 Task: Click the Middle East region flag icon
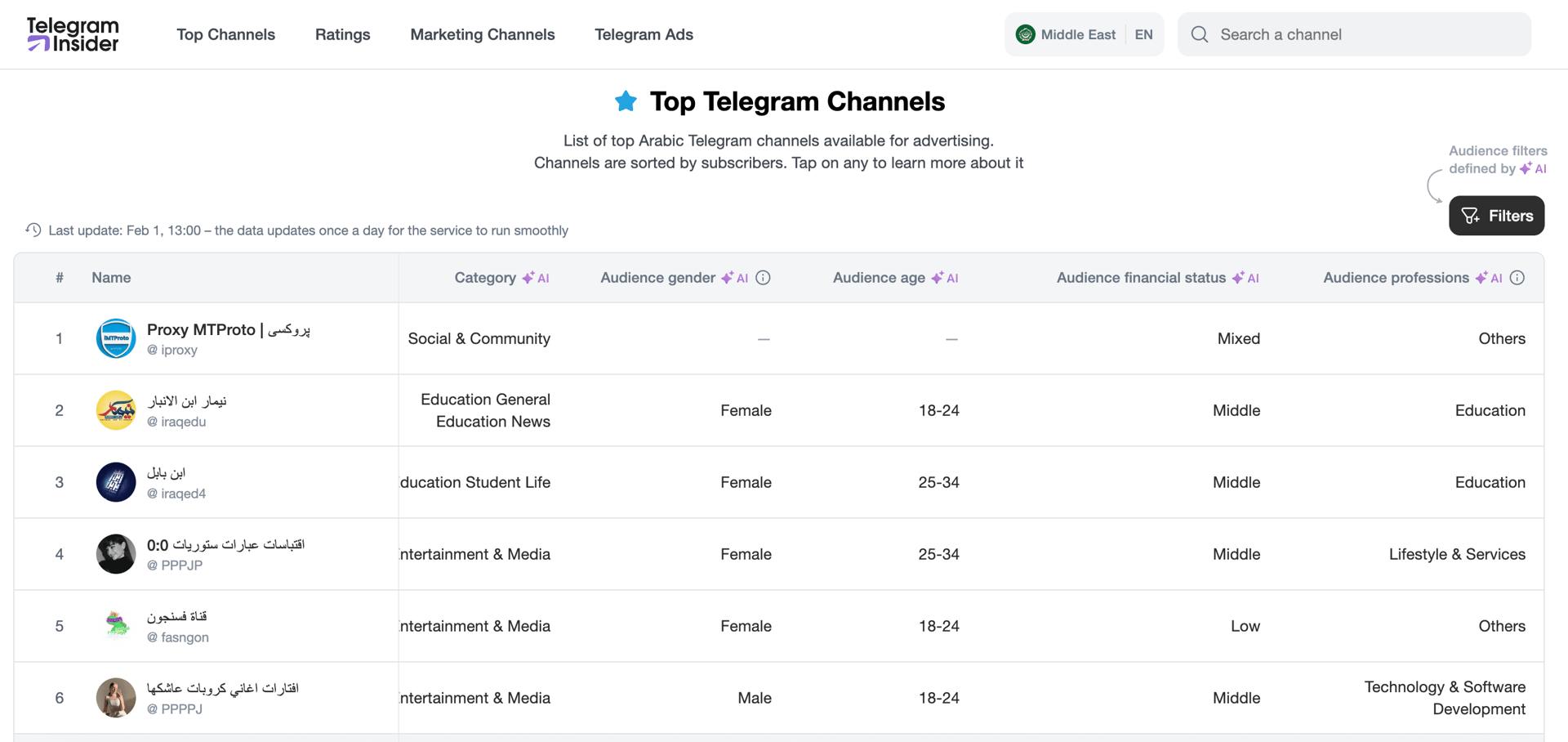click(x=1025, y=34)
